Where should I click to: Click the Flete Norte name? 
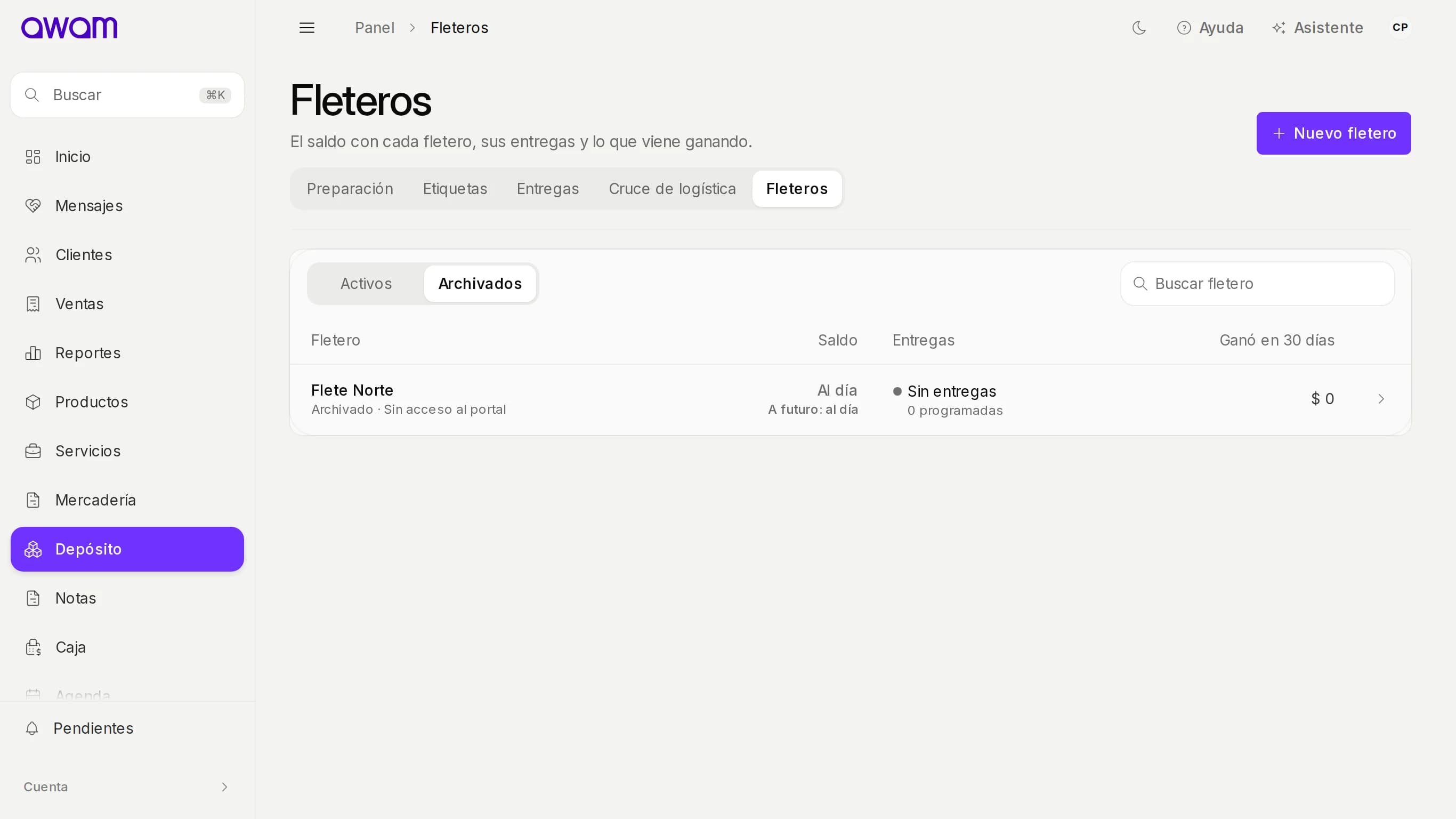352,390
